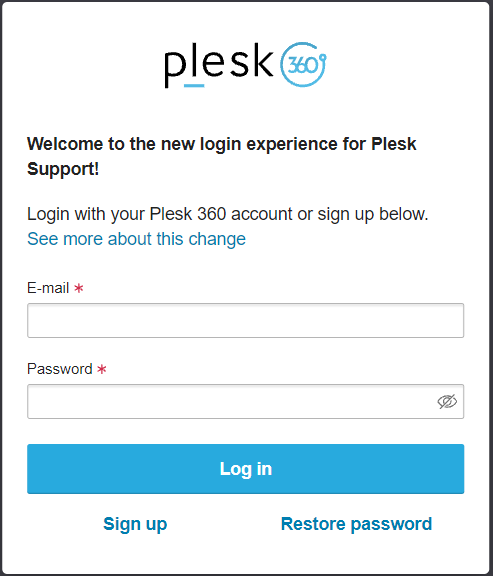Click the small dot on the 360 ring
This screenshot has width=493, height=576.
(323, 57)
